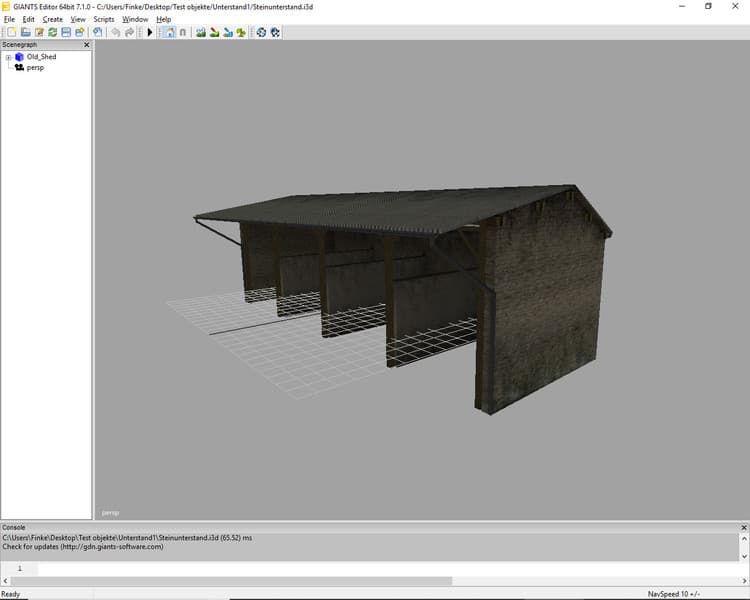This screenshot has width=750, height=600.
Task: Open the Window menu
Action: click(x=135, y=19)
